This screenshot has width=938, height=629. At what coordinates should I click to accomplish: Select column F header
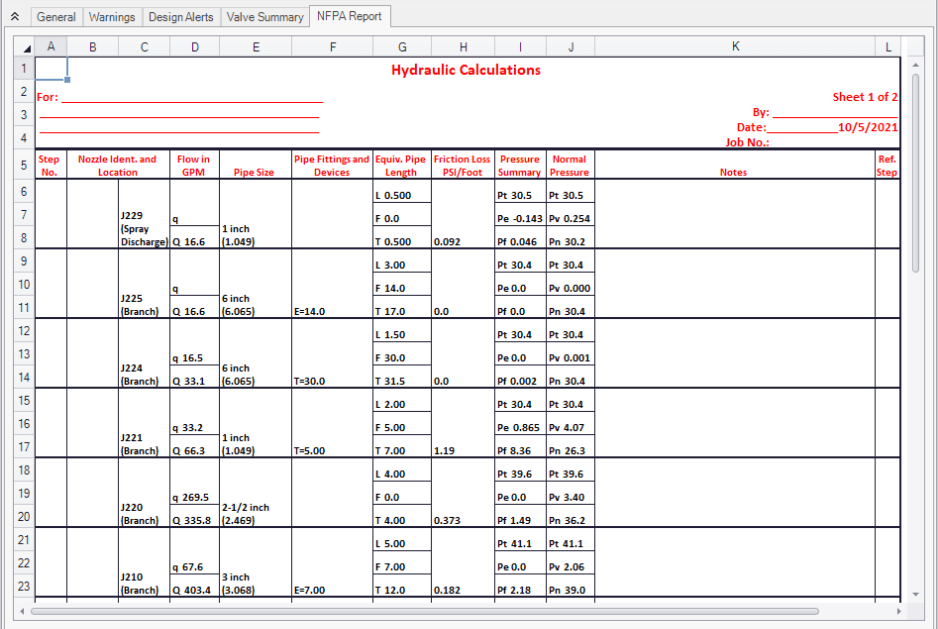333,47
